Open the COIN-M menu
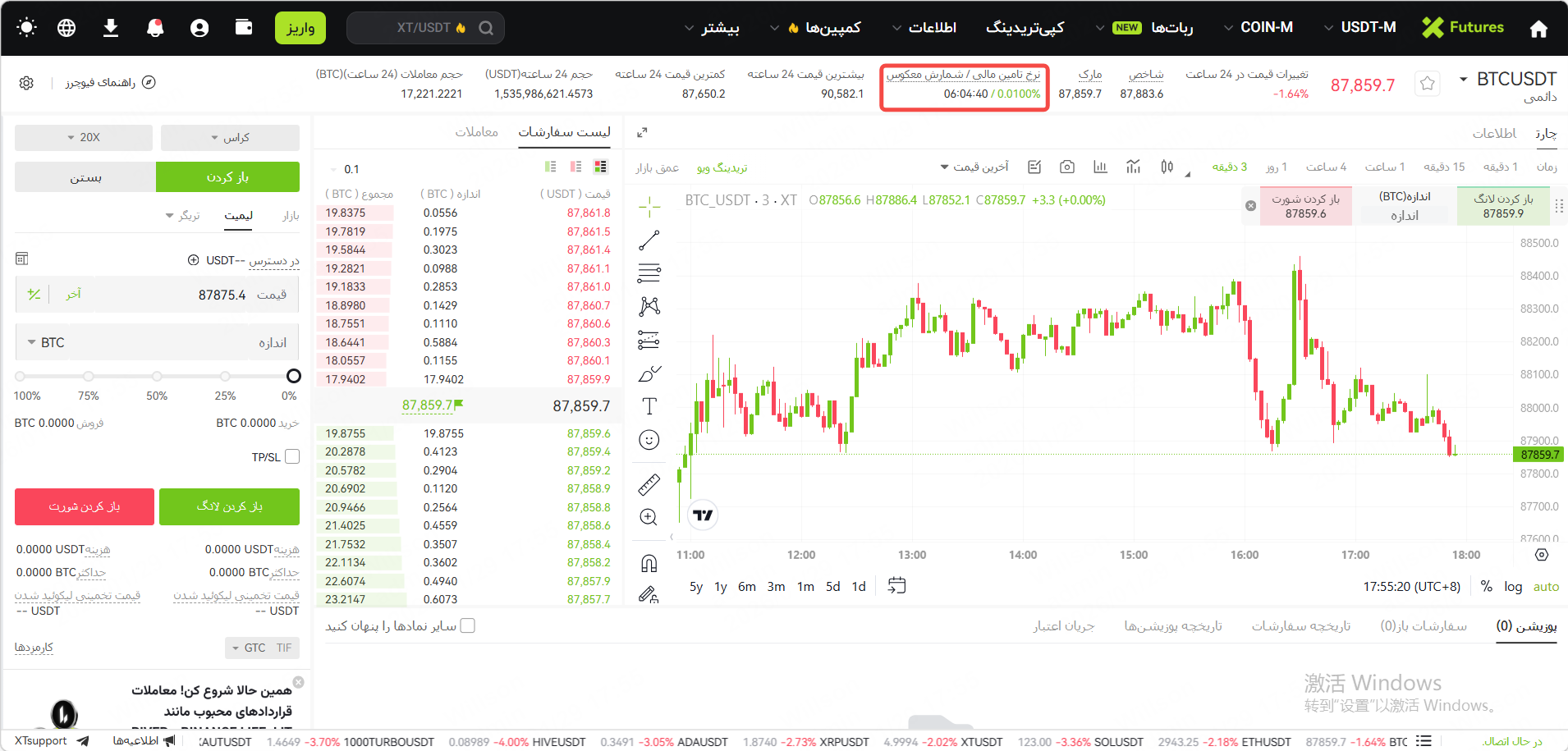 click(x=1259, y=28)
